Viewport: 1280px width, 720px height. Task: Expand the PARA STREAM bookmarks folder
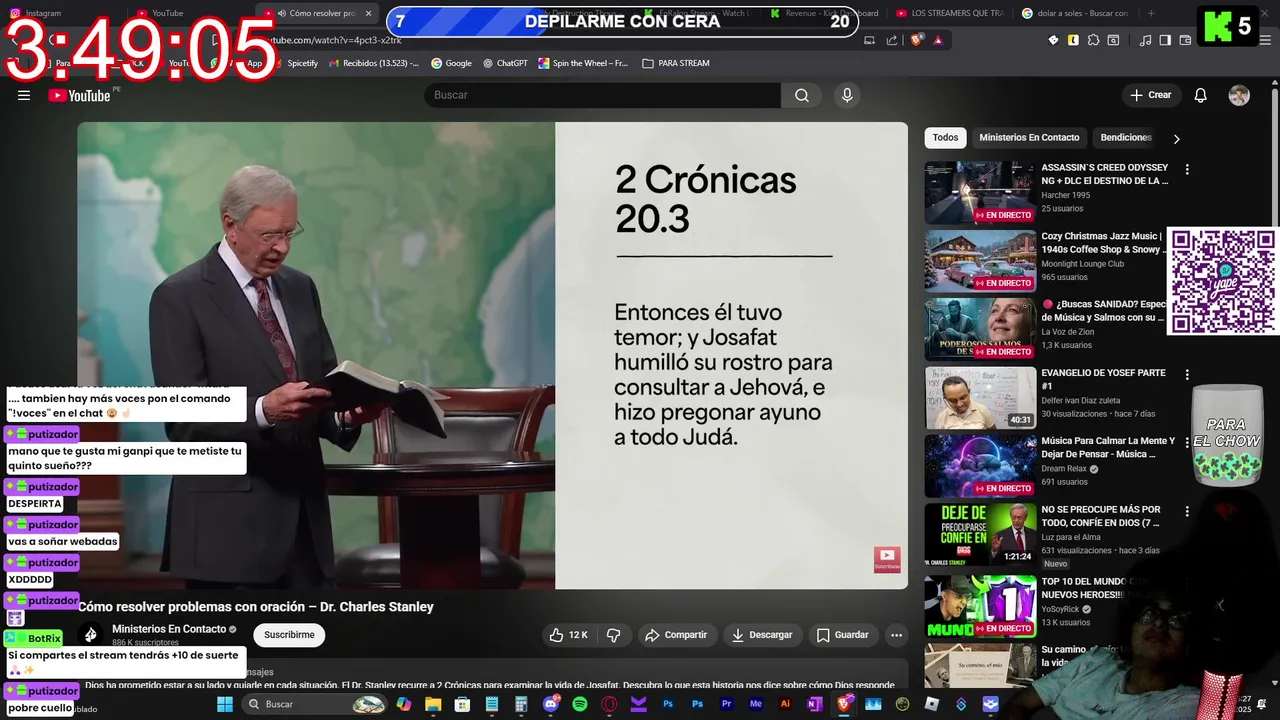coord(676,63)
